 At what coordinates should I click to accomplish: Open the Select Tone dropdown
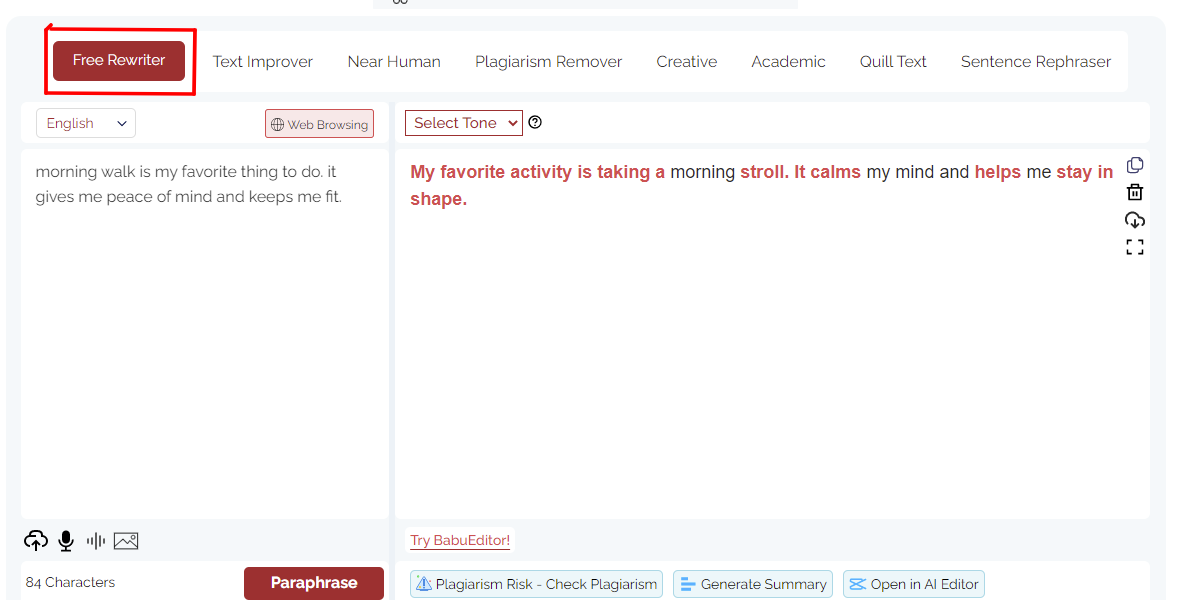point(464,123)
